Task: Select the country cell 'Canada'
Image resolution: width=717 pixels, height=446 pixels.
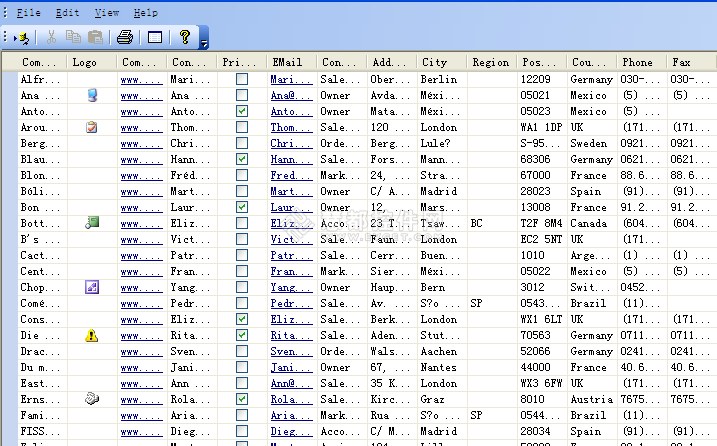Action: pyautogui.click(x=592, y=223)
